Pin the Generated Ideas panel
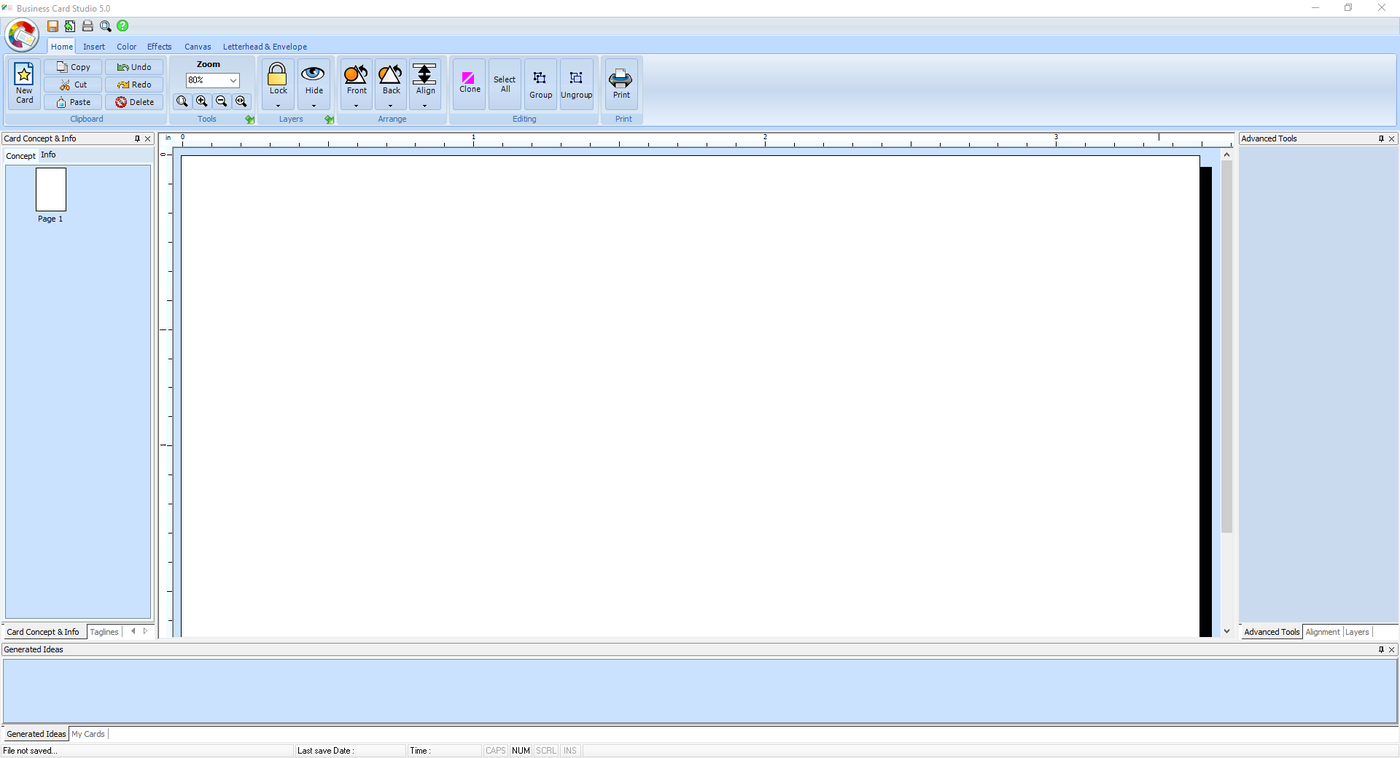This screenshot has height=758, width=1400. (1381, 650)
